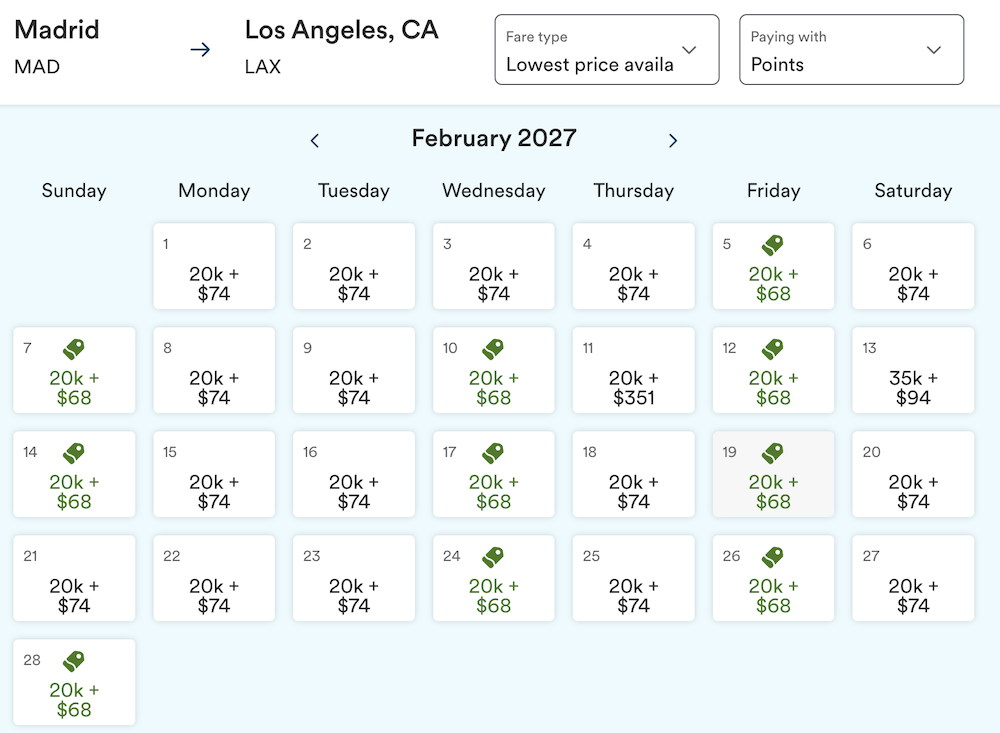
Task: Open the Paying with Points dropdown
Action: (851, 50)
